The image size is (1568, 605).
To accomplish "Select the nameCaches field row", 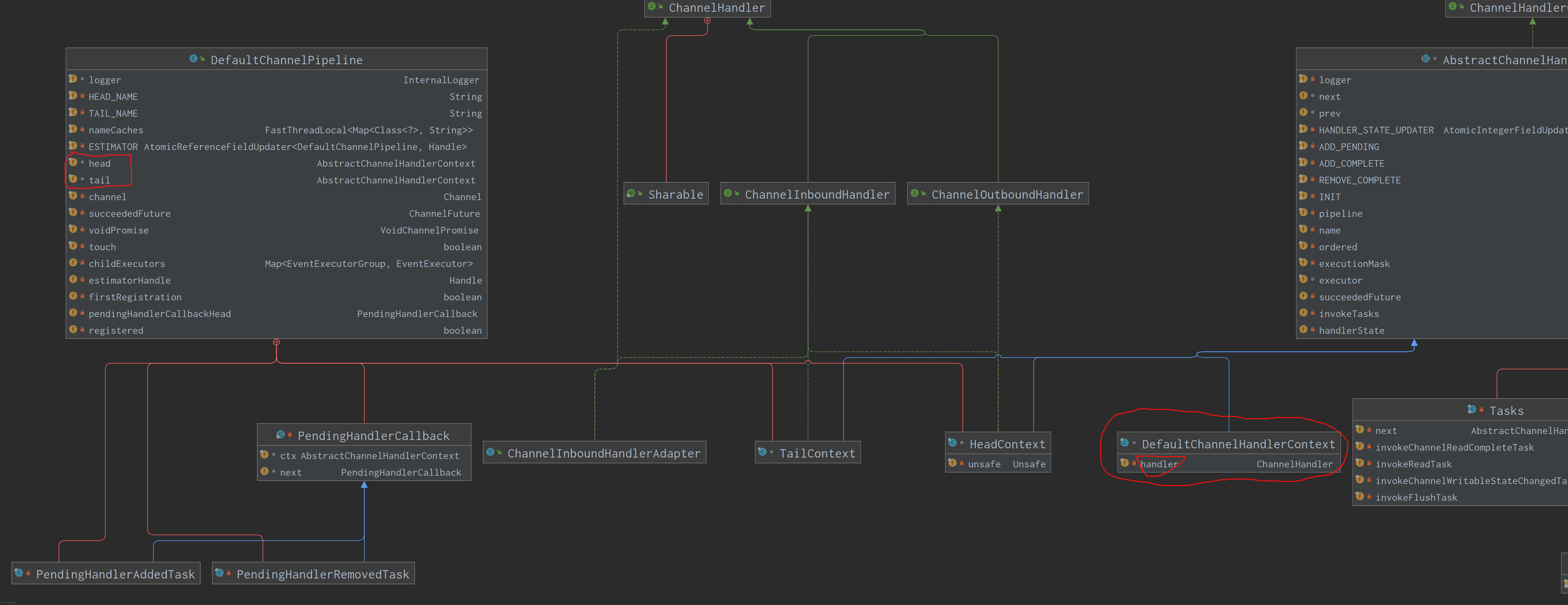I will [116, 130].
